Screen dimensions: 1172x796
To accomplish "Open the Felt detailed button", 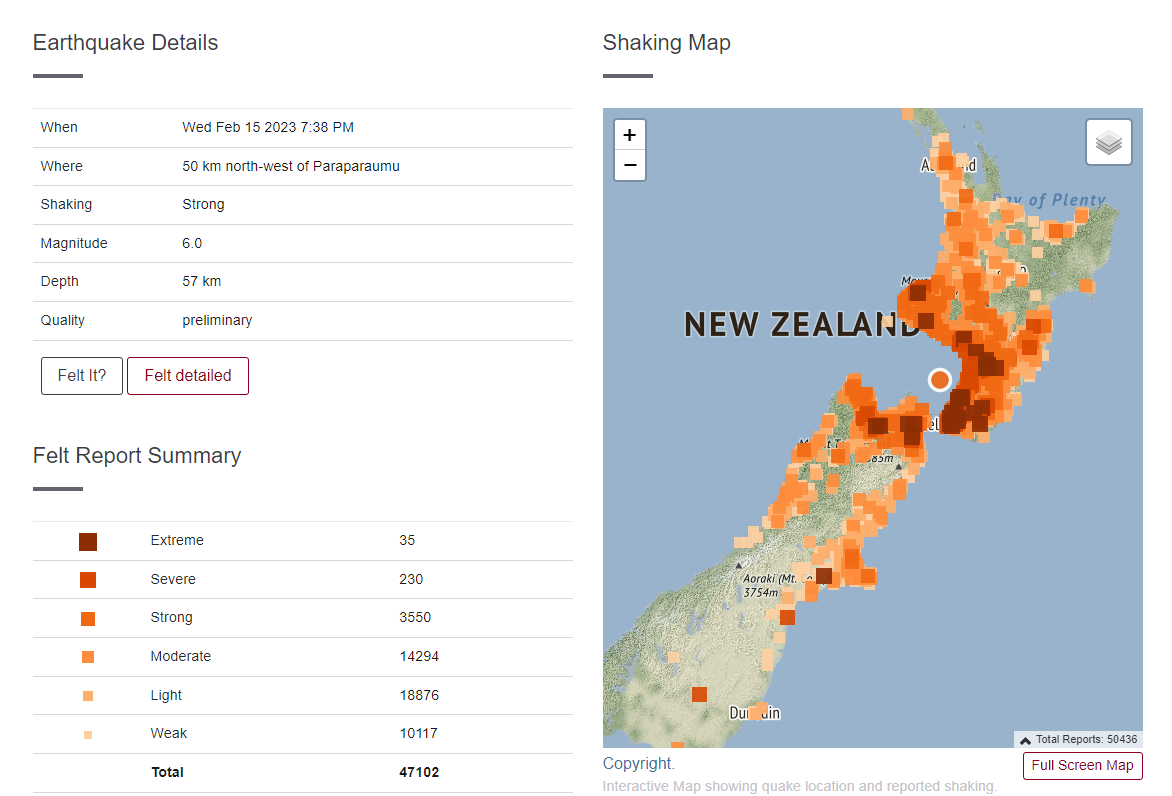I will [188, 375].
